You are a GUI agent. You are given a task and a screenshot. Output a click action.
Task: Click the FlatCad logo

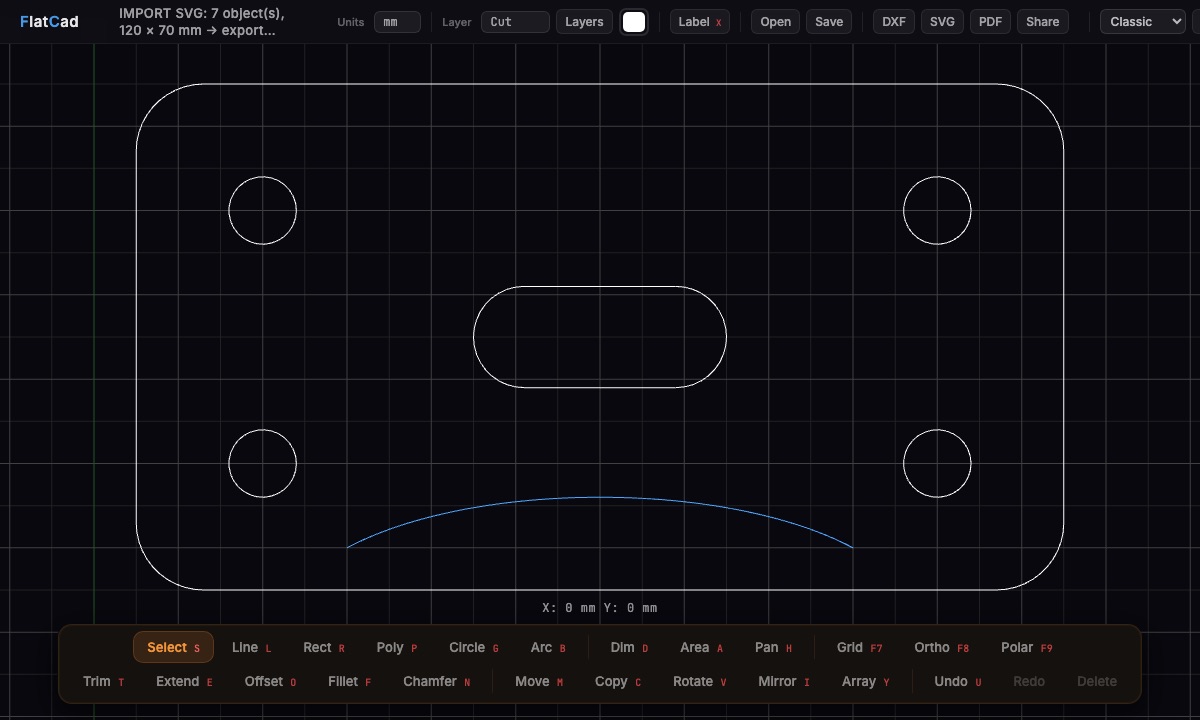49,22
